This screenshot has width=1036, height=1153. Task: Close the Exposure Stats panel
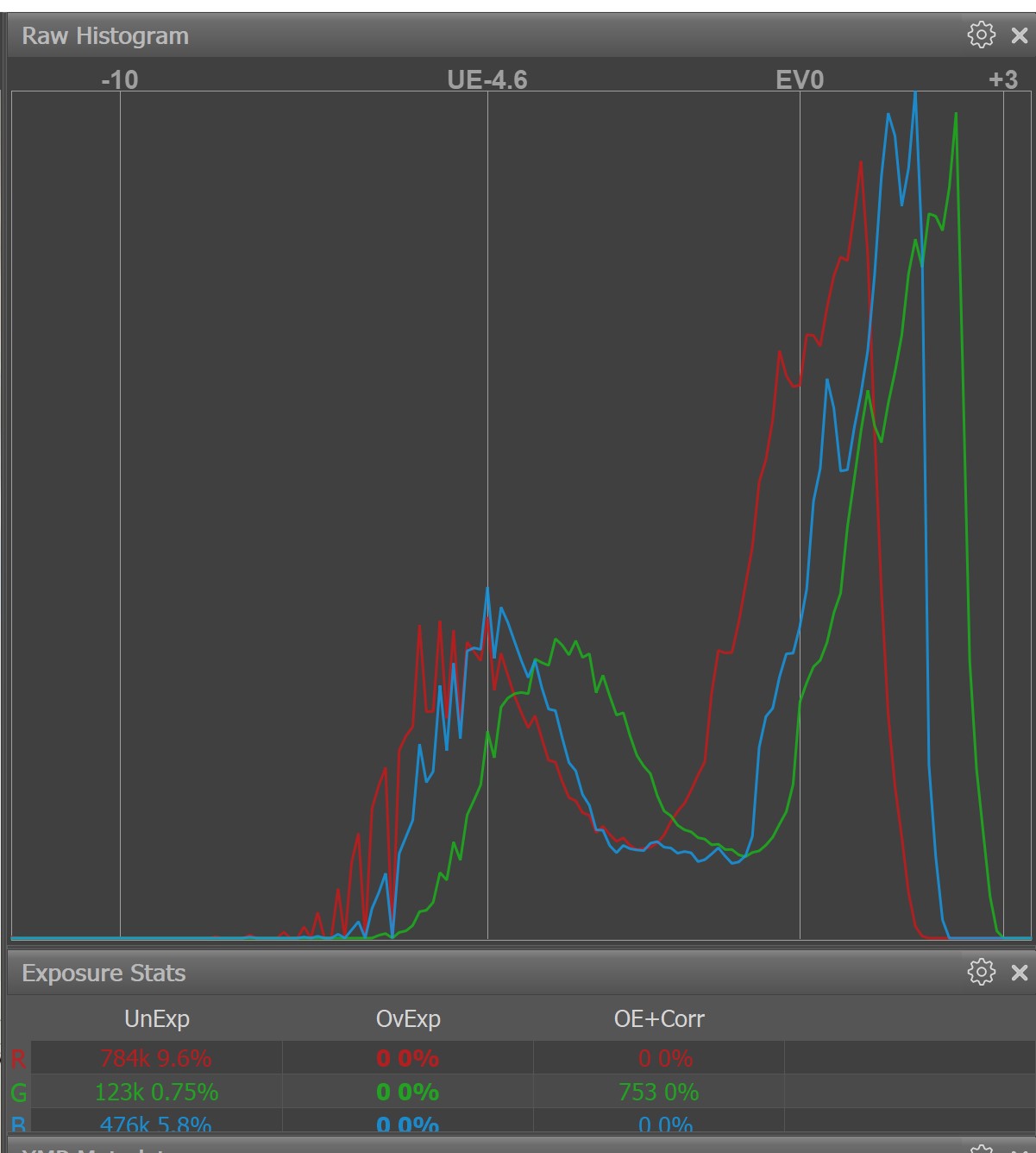[1020, 973]
